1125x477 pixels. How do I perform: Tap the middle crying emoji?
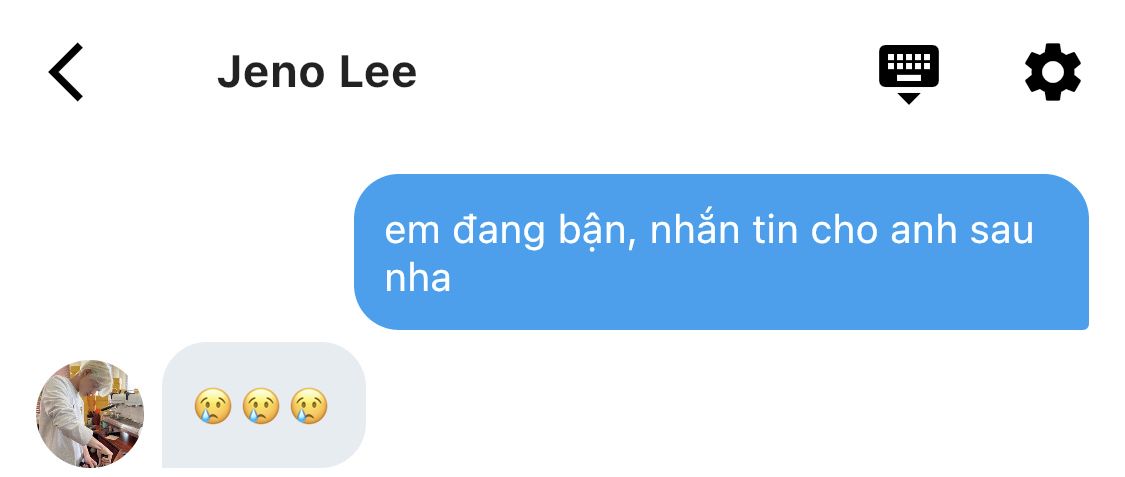point(261,406)
